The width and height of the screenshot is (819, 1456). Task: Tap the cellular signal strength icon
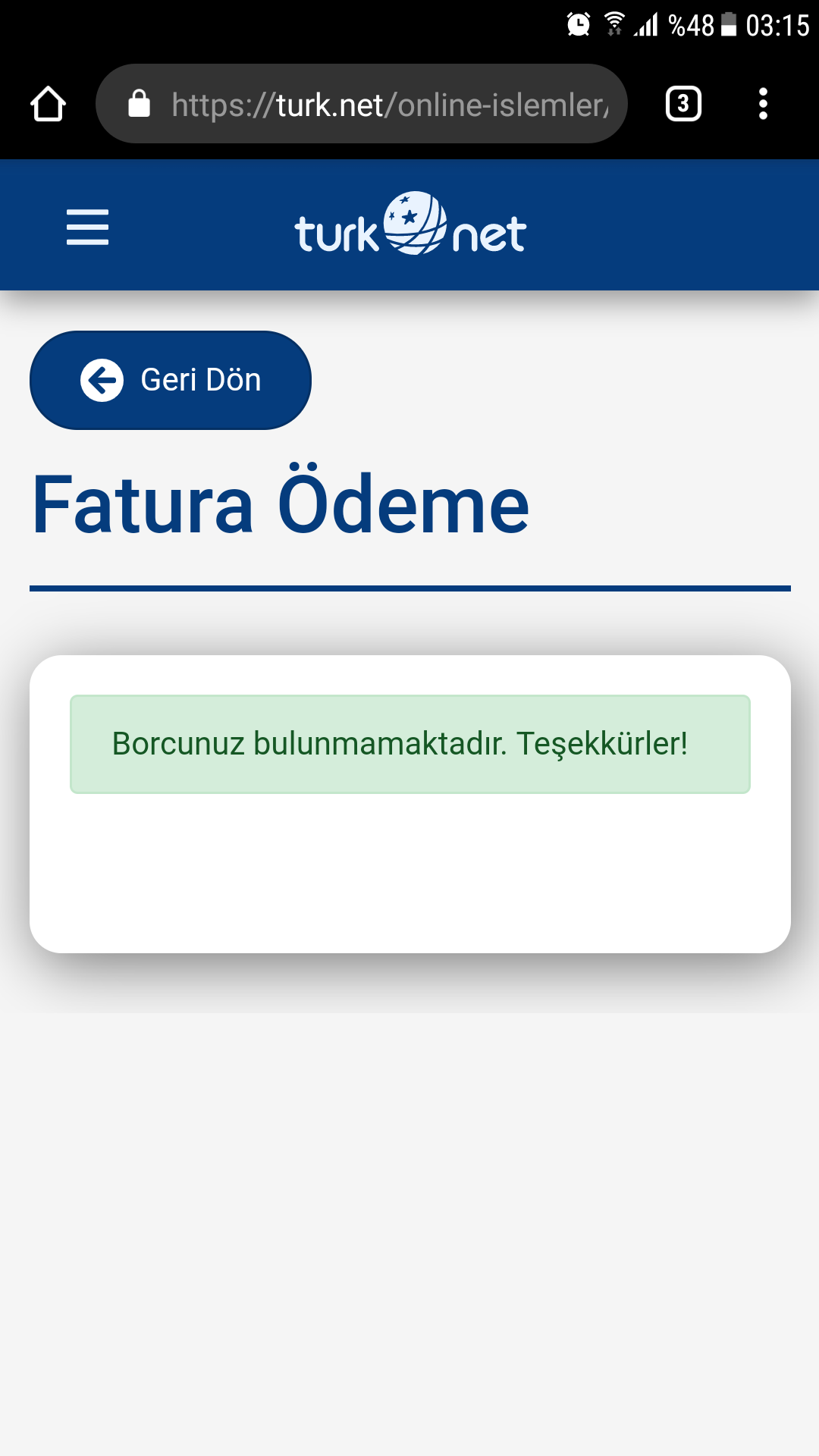click(646, 24)
